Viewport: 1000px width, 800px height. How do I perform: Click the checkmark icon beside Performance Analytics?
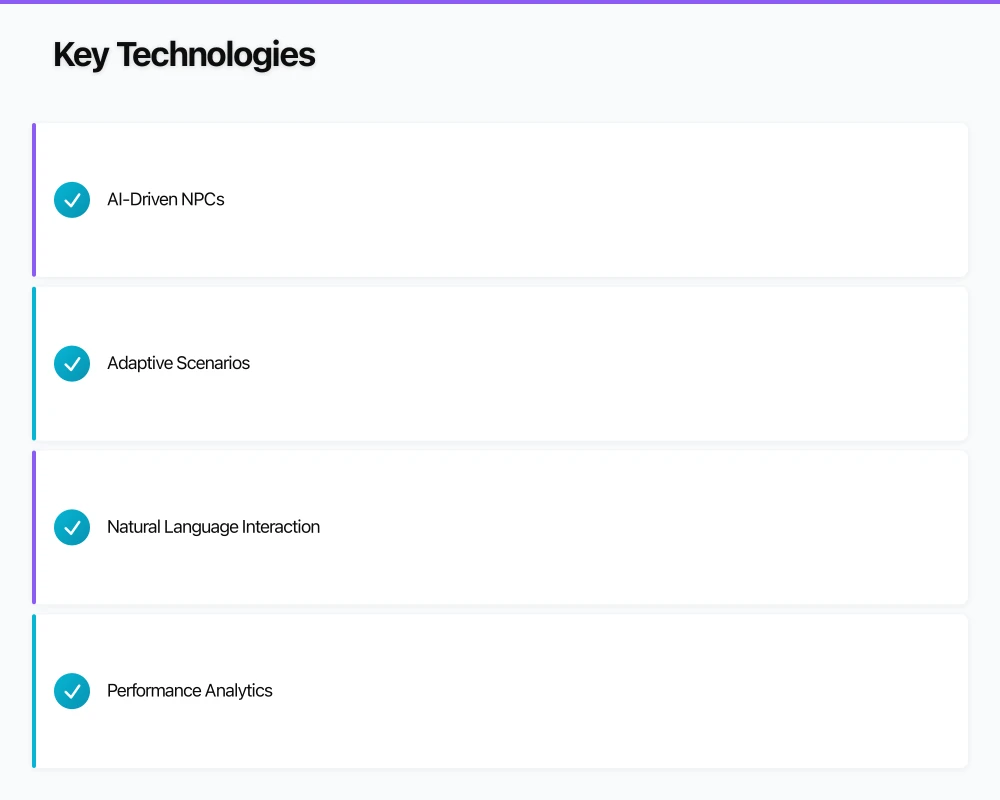coord(72,690)
